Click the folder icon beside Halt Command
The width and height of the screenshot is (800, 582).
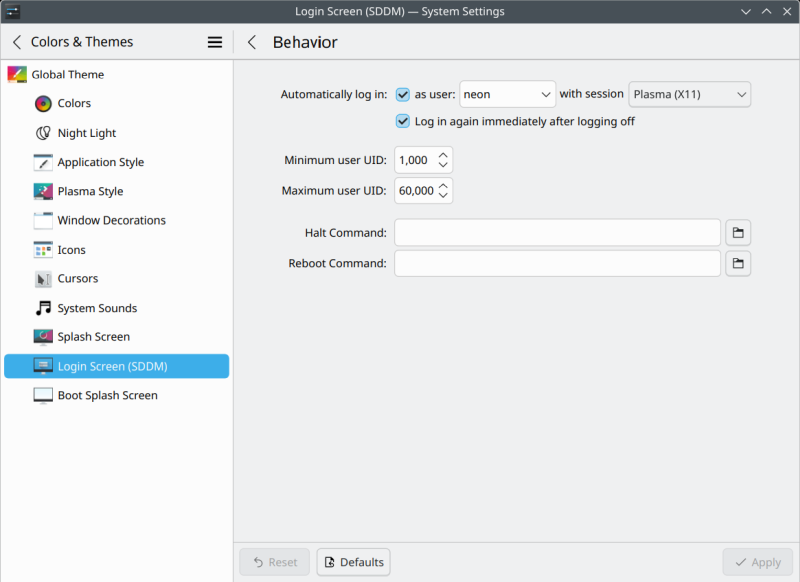(738, 232)
